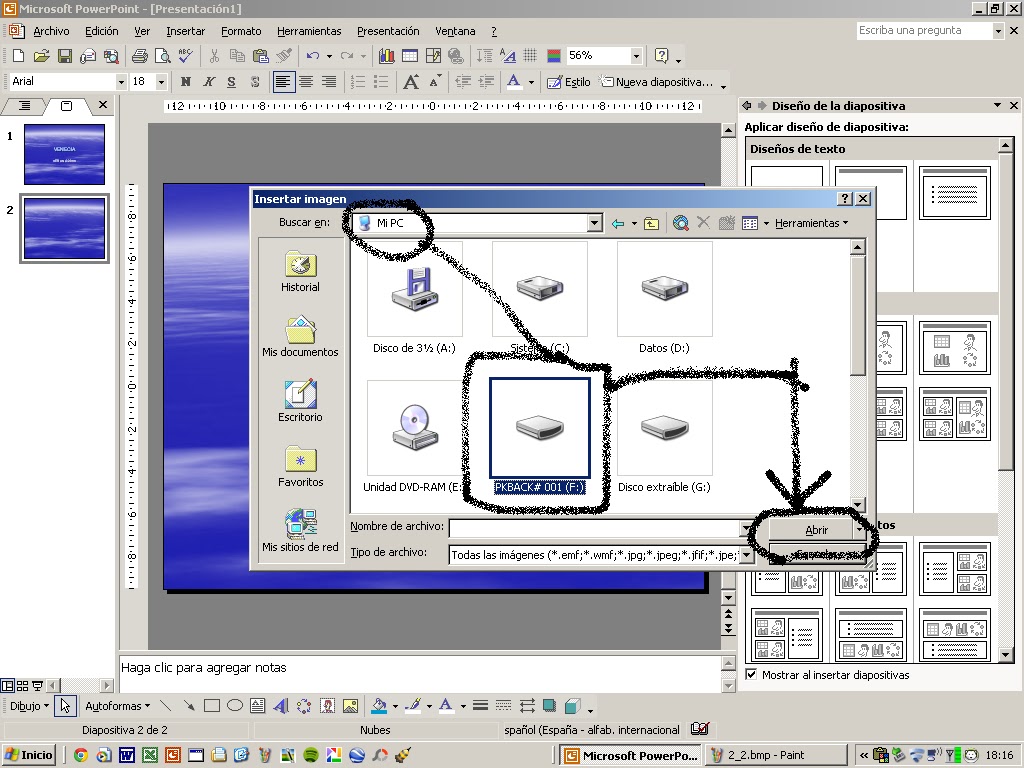Open Mis sitios de red shortcut

(300, 532)
